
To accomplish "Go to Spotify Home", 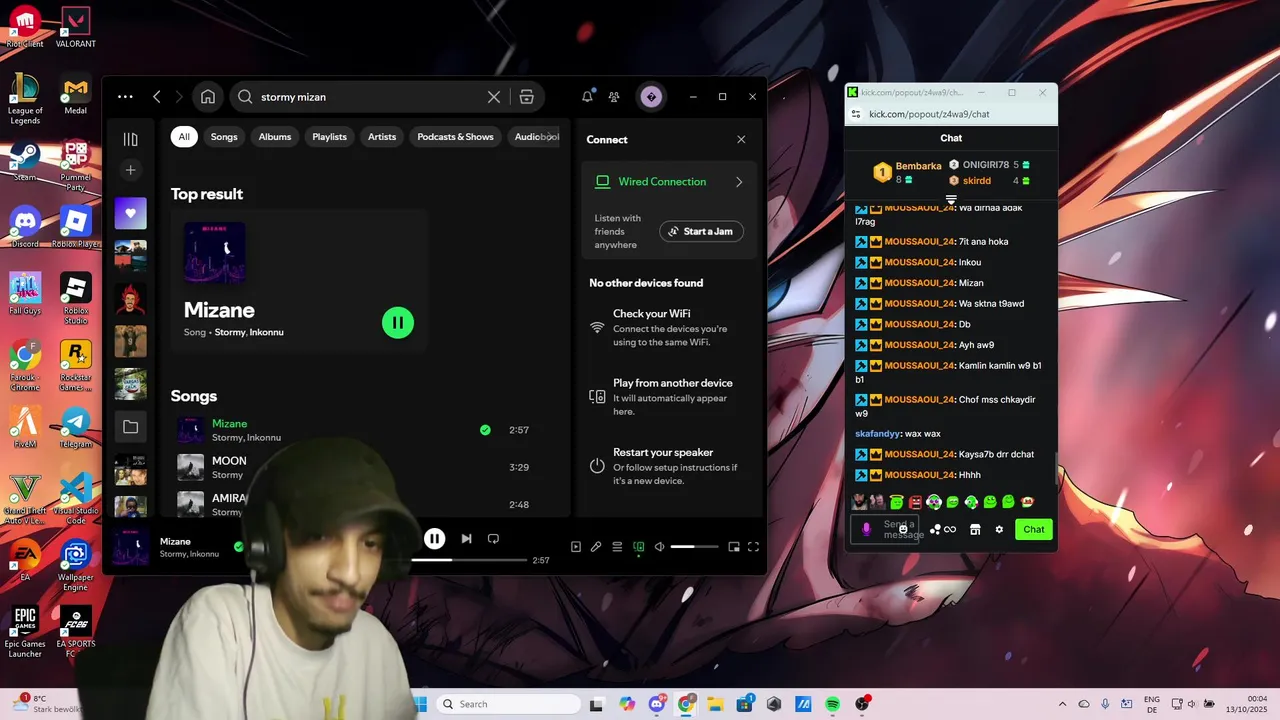I will [208, 97].
